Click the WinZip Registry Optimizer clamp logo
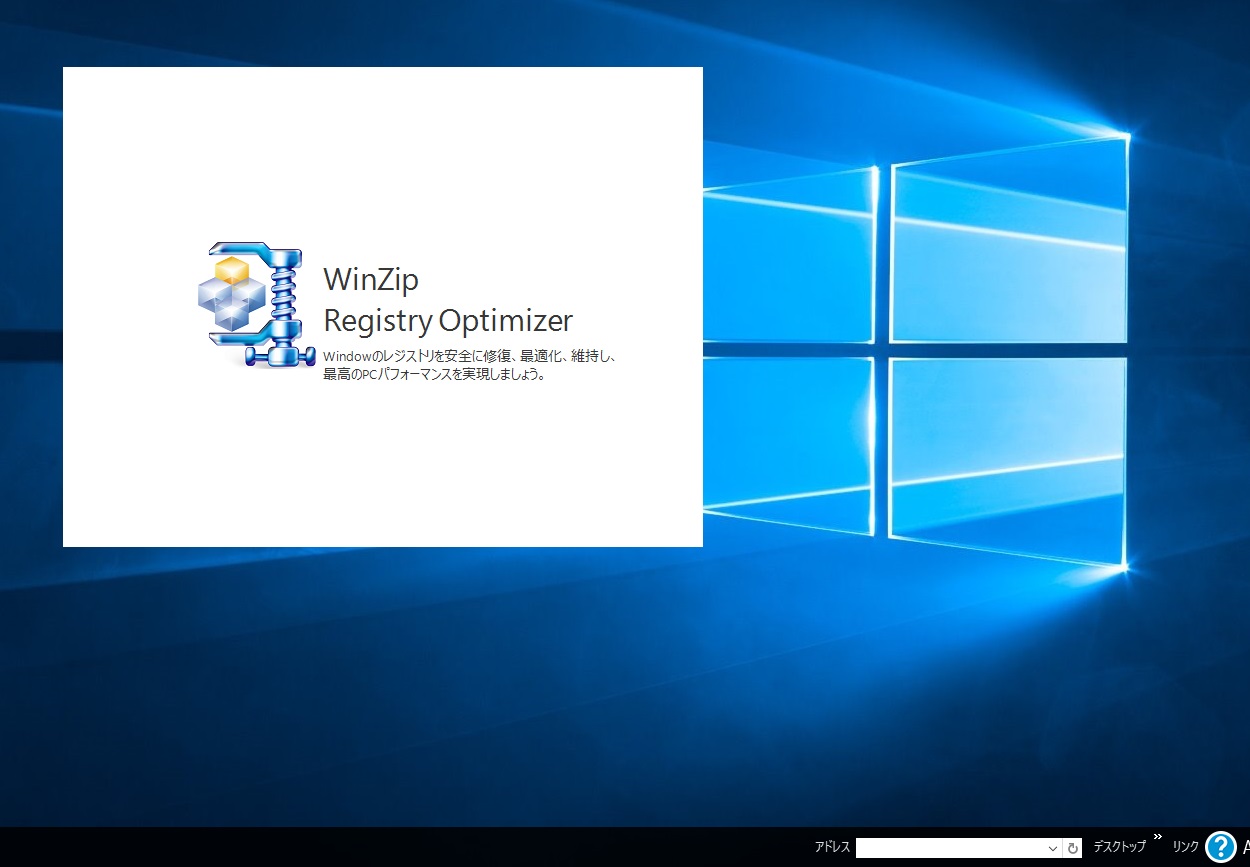The image size is (1250, 867). (x=257, y=304)
